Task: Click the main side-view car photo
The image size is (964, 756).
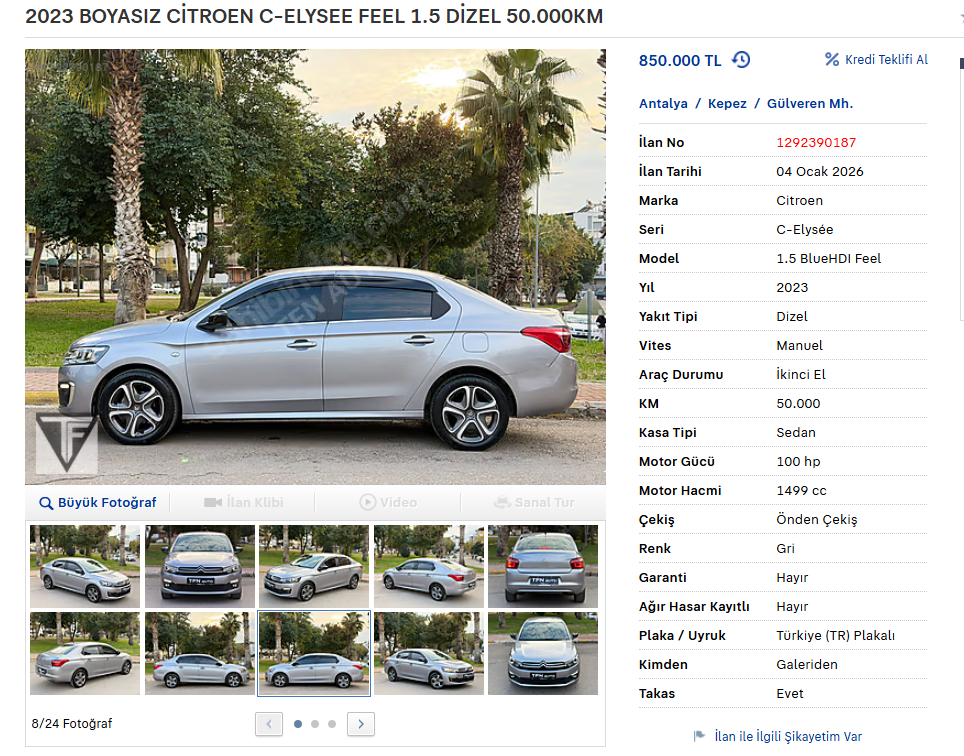Action: 315,267
